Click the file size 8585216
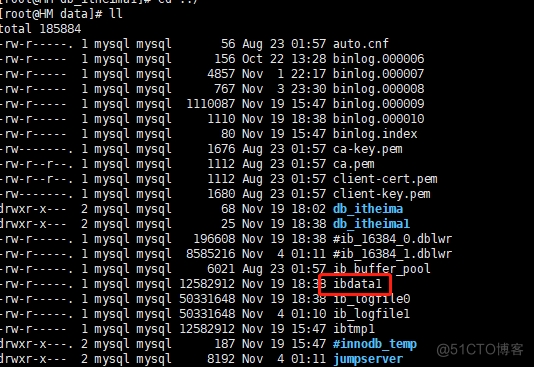534x367 pixels. point(211,254)
